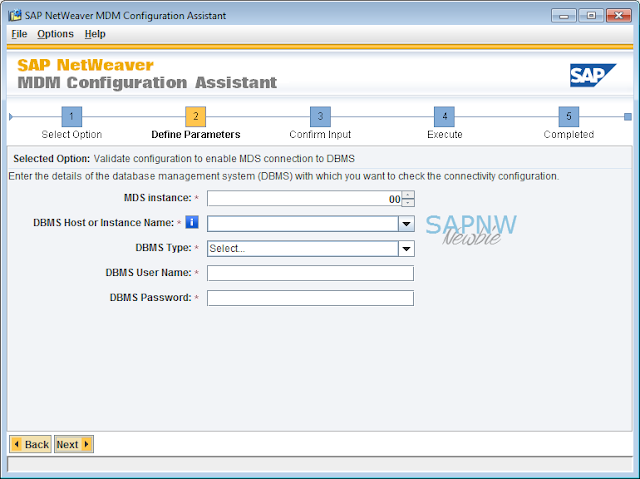Screen dimensions: 640x479
Task: Click the DBMS Host or Instance Name text box
Action: (303, 224)
